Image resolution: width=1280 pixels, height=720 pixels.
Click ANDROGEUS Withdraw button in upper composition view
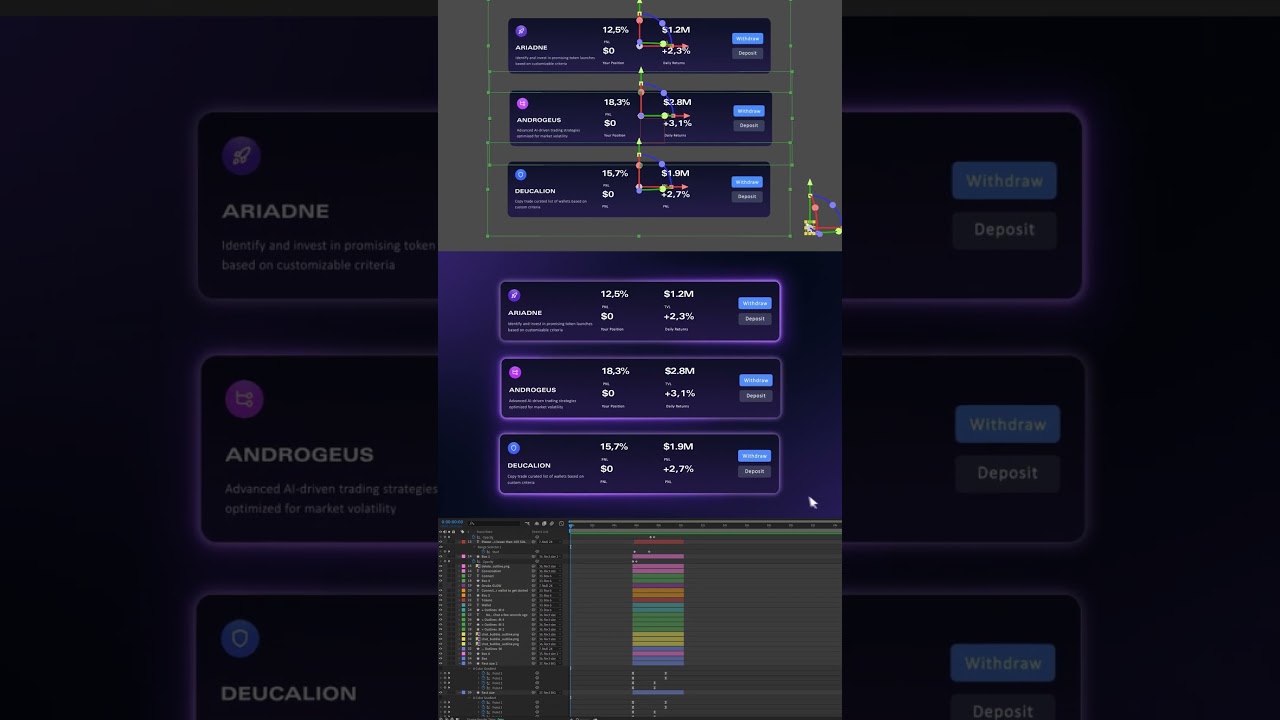(748, 111)
